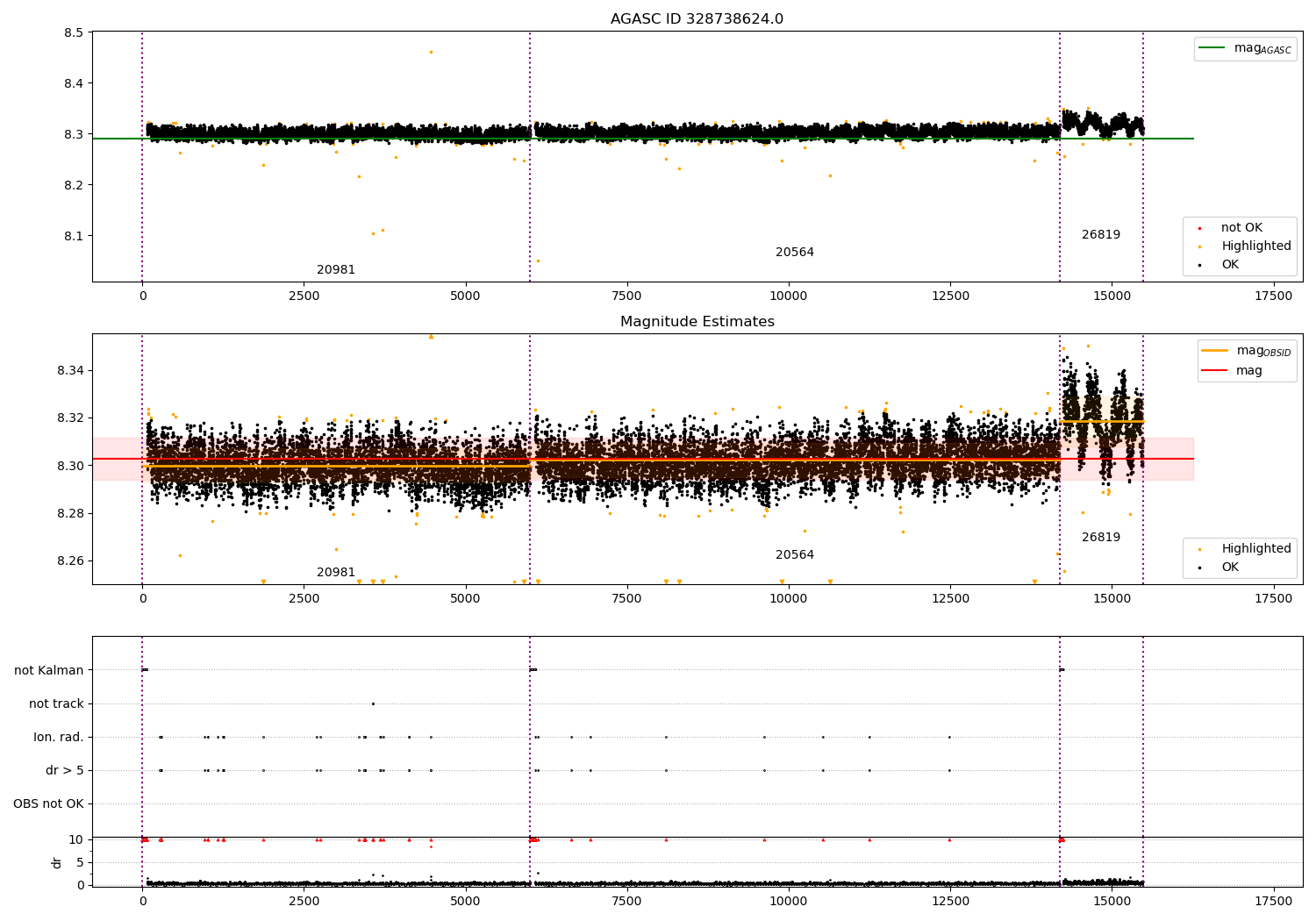Click the single black point on the 'not track' row
Screen dimensions: 1316x921
coord(373,703)
